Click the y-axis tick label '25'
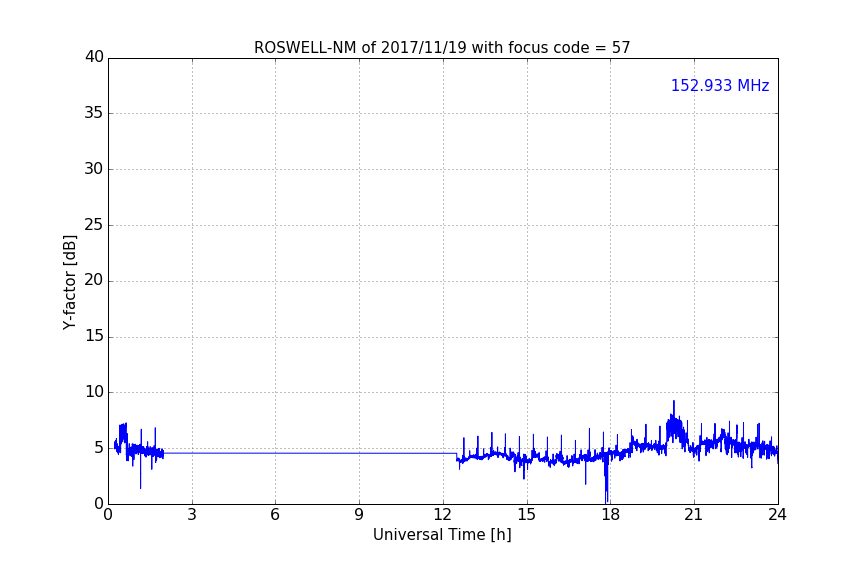 [x=94, y=225]
